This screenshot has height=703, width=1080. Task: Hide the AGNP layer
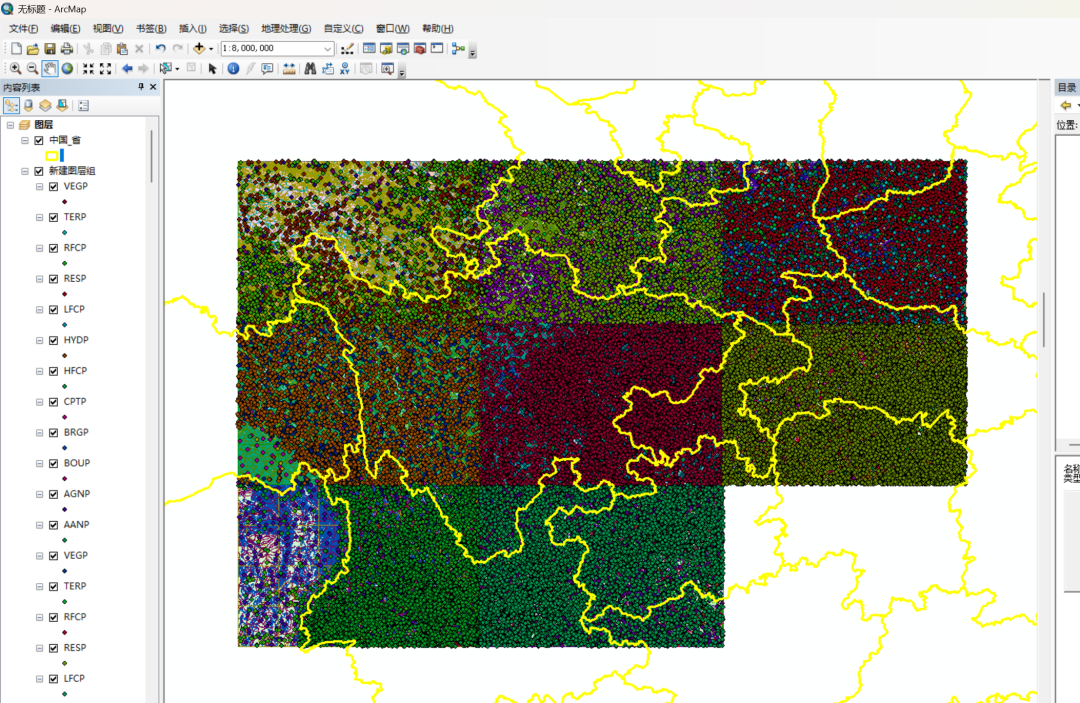(x=54, y=494)
